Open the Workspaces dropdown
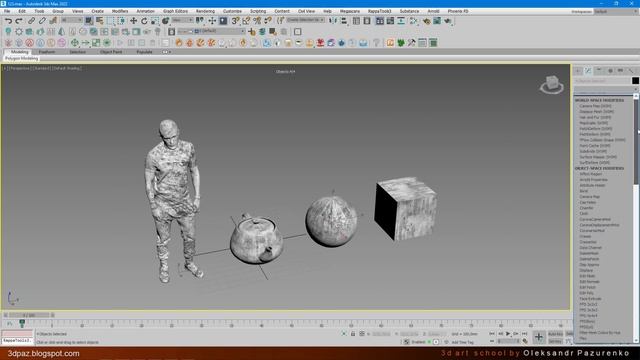The height and width of the screenshot is (360, 640). 615,11
